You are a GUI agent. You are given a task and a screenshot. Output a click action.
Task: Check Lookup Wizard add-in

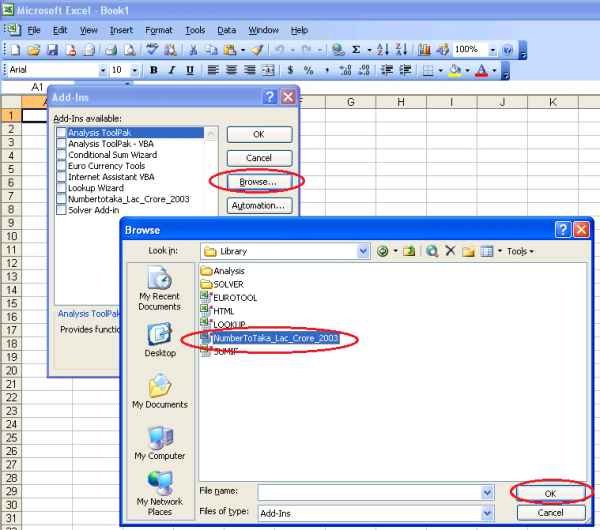(x=61, y=188)
